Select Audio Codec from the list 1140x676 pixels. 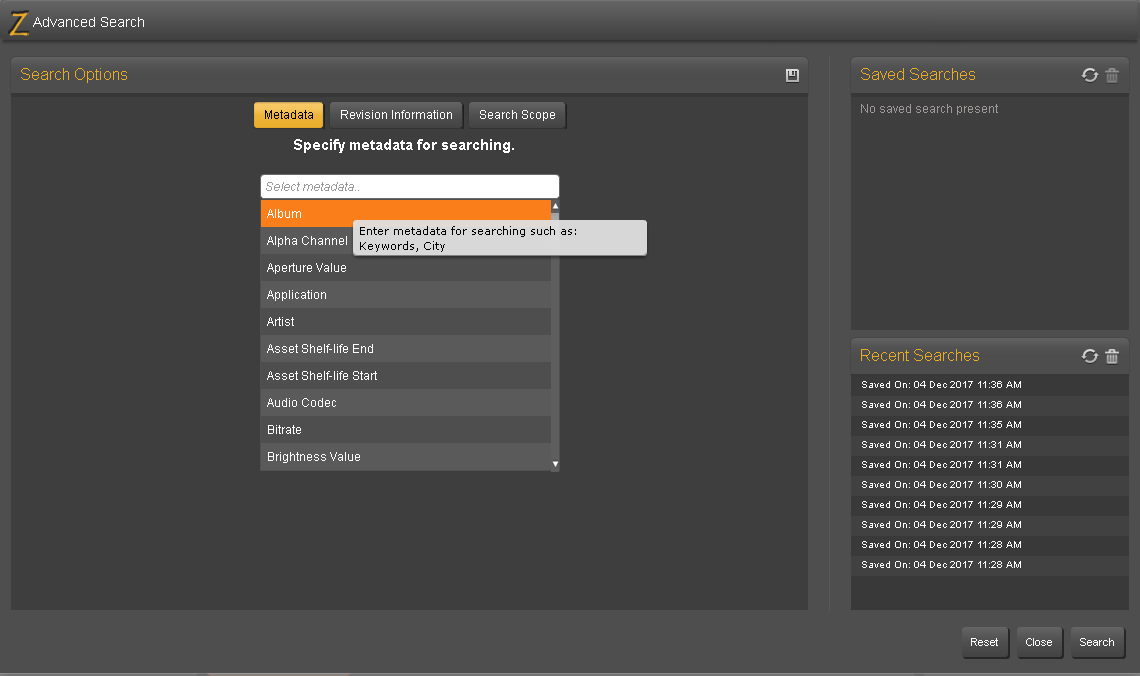click(x=406, y=402)
